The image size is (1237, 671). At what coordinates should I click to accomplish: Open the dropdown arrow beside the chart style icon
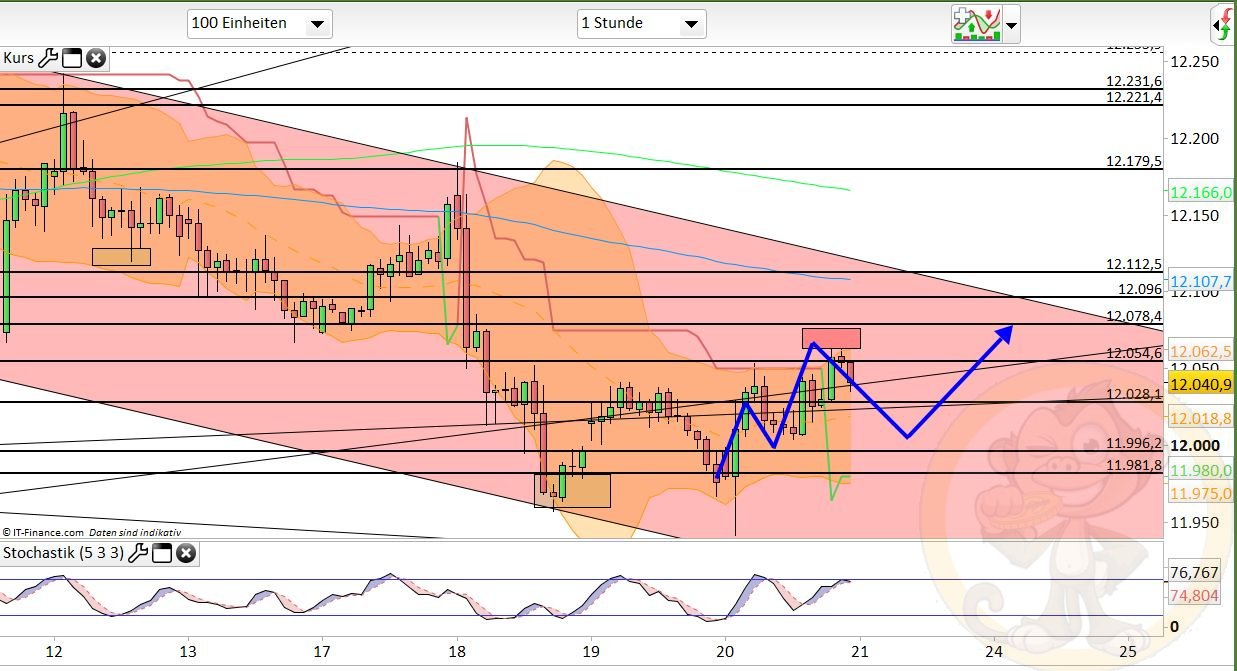click(1010, 25)
